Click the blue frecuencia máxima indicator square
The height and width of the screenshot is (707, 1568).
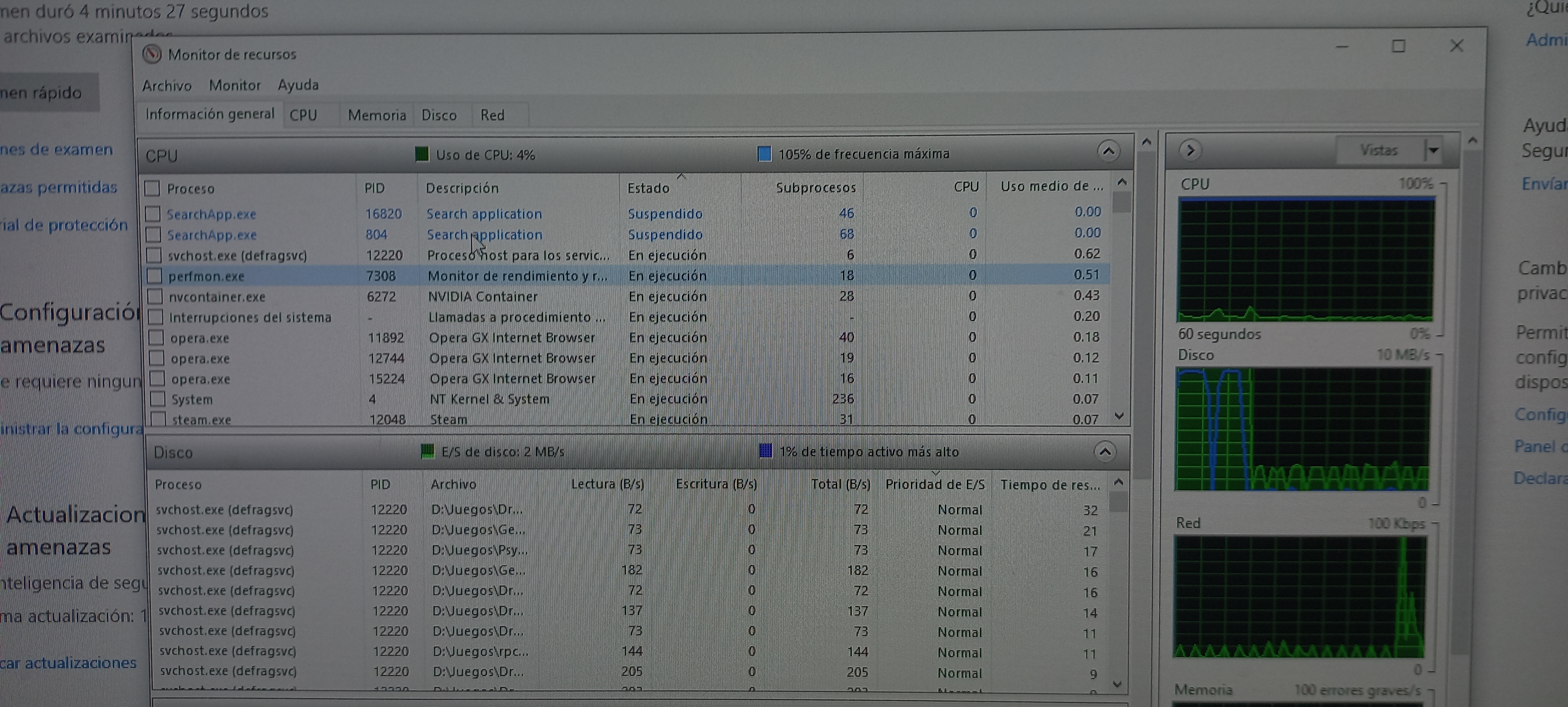[764, 153]
